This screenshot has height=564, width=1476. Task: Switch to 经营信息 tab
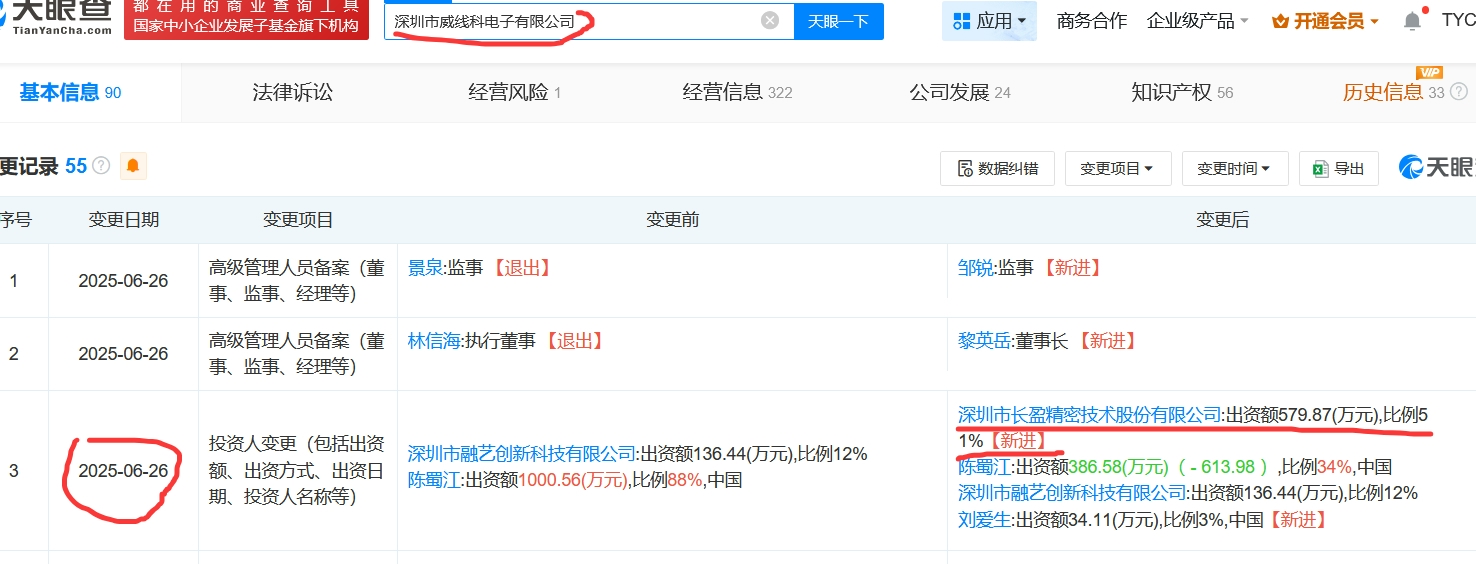tap(737, 93)
